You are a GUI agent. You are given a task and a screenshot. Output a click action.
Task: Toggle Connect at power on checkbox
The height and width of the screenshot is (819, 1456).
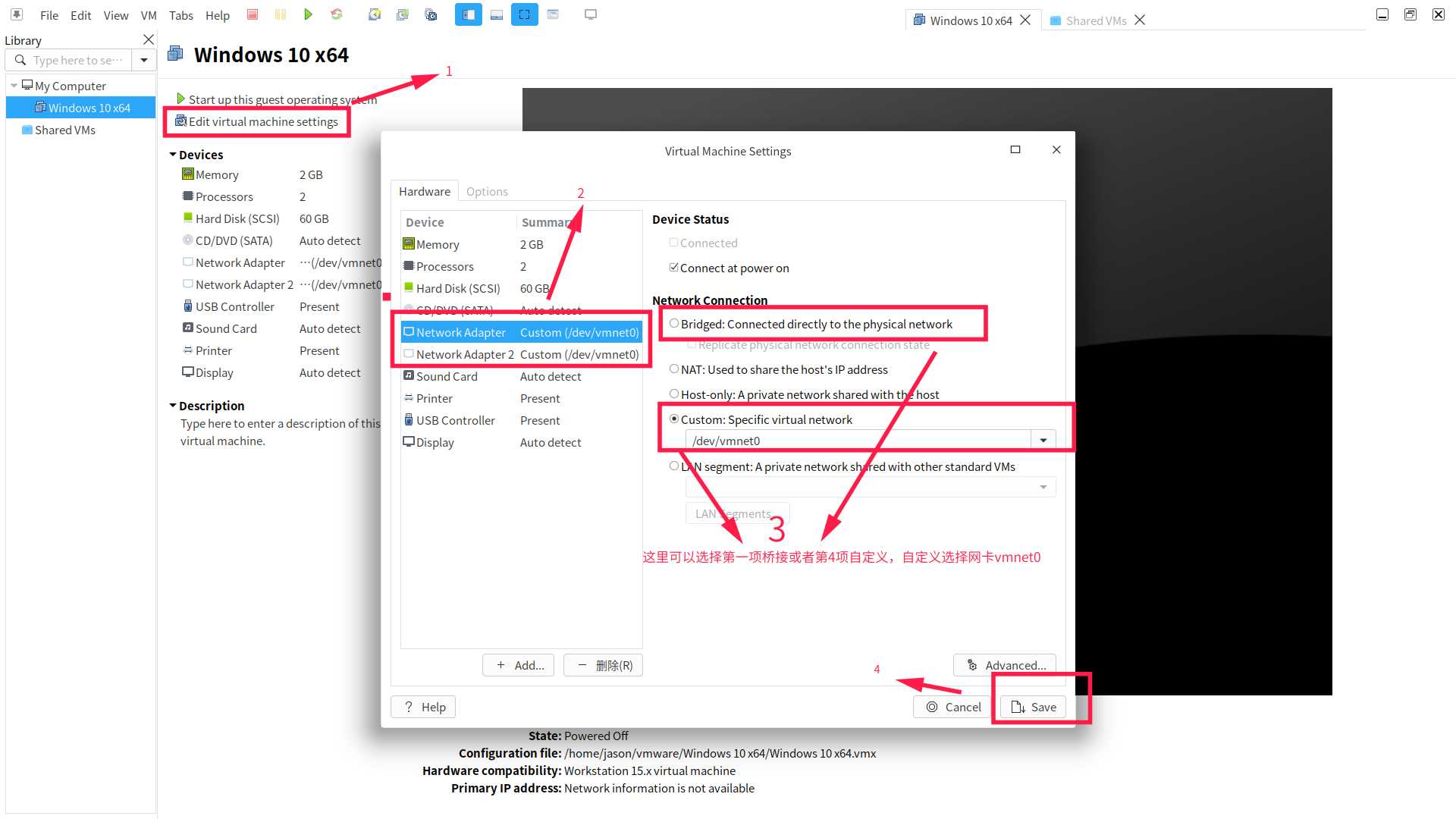click(673, 268)
